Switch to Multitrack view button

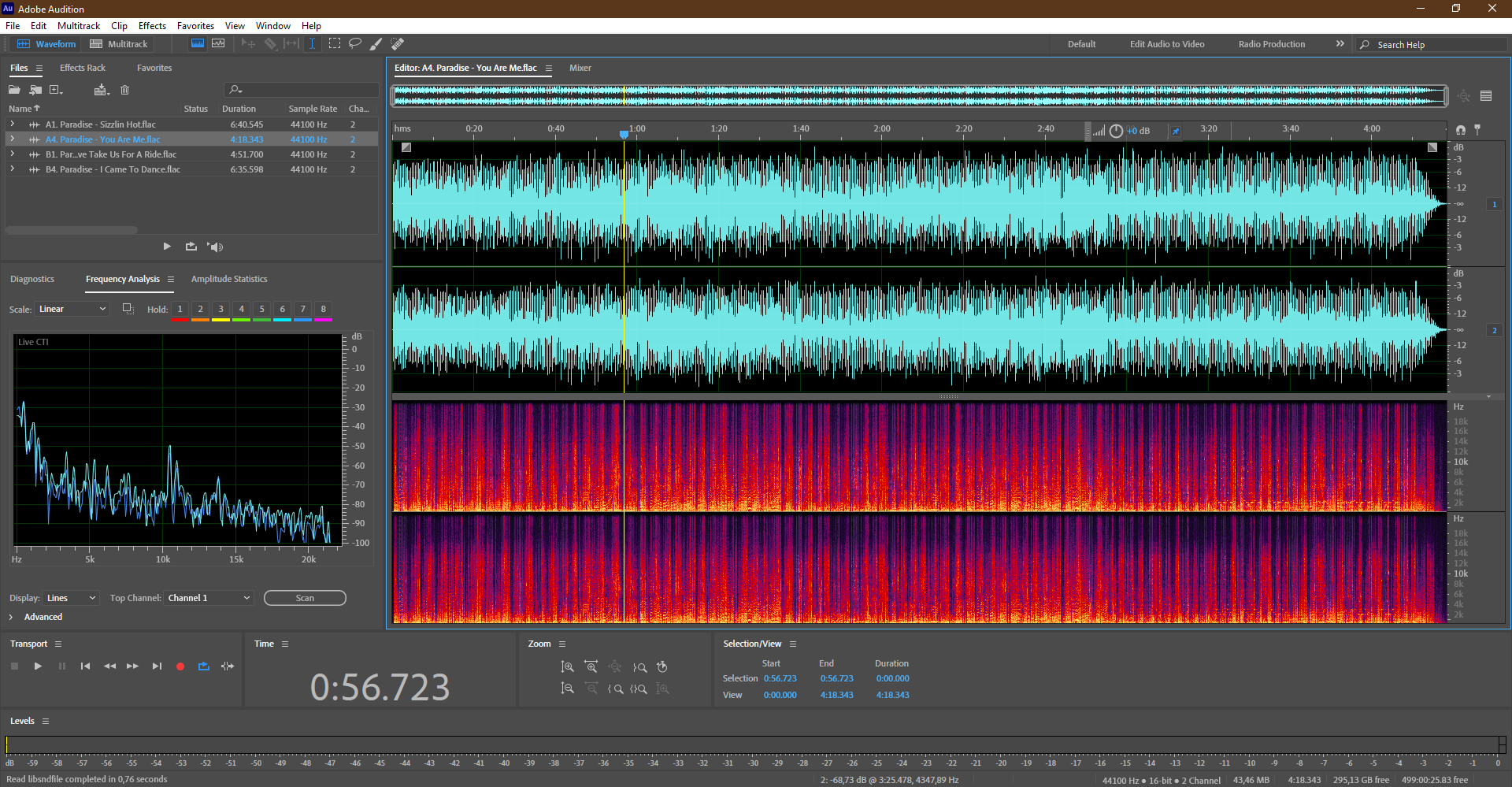(119, 44)
